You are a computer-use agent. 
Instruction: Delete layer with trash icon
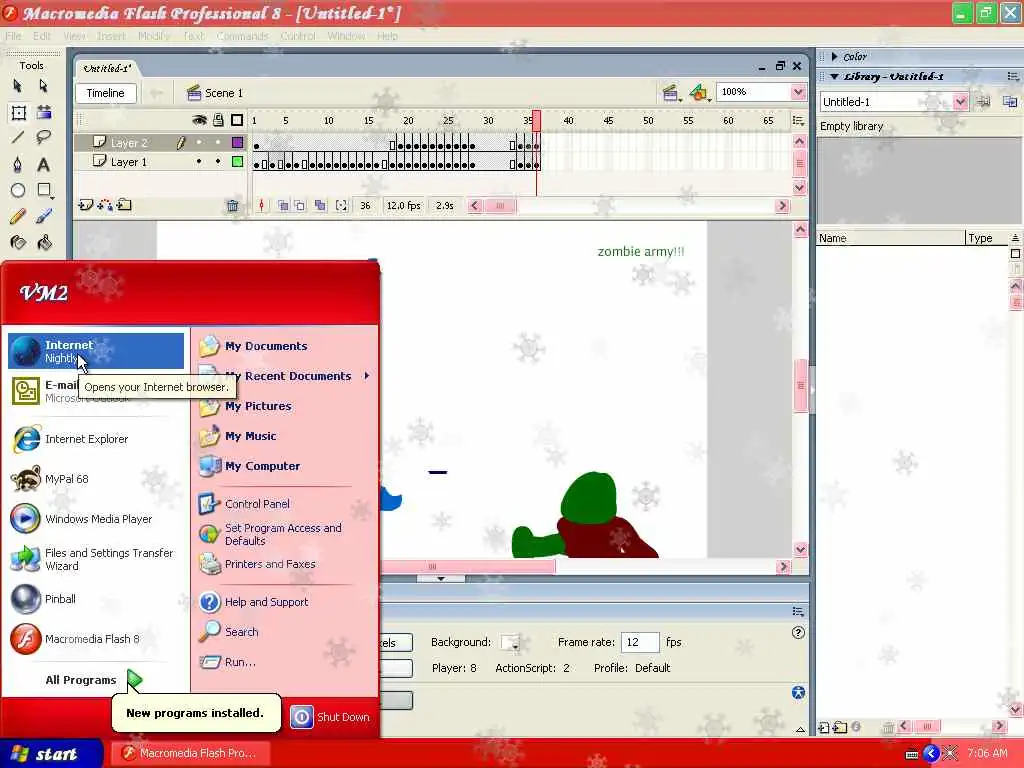(x=232, y=206)
